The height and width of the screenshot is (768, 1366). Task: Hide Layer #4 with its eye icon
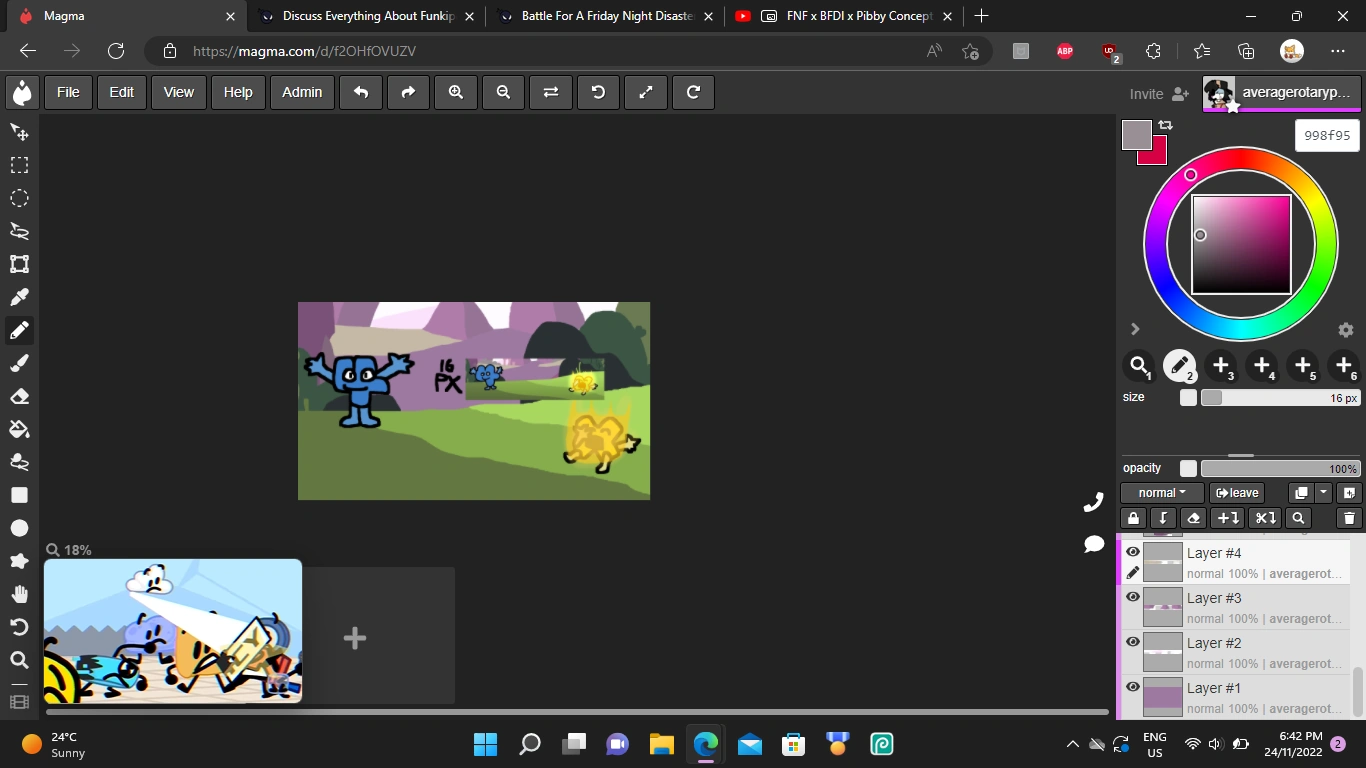point(1133,552)
